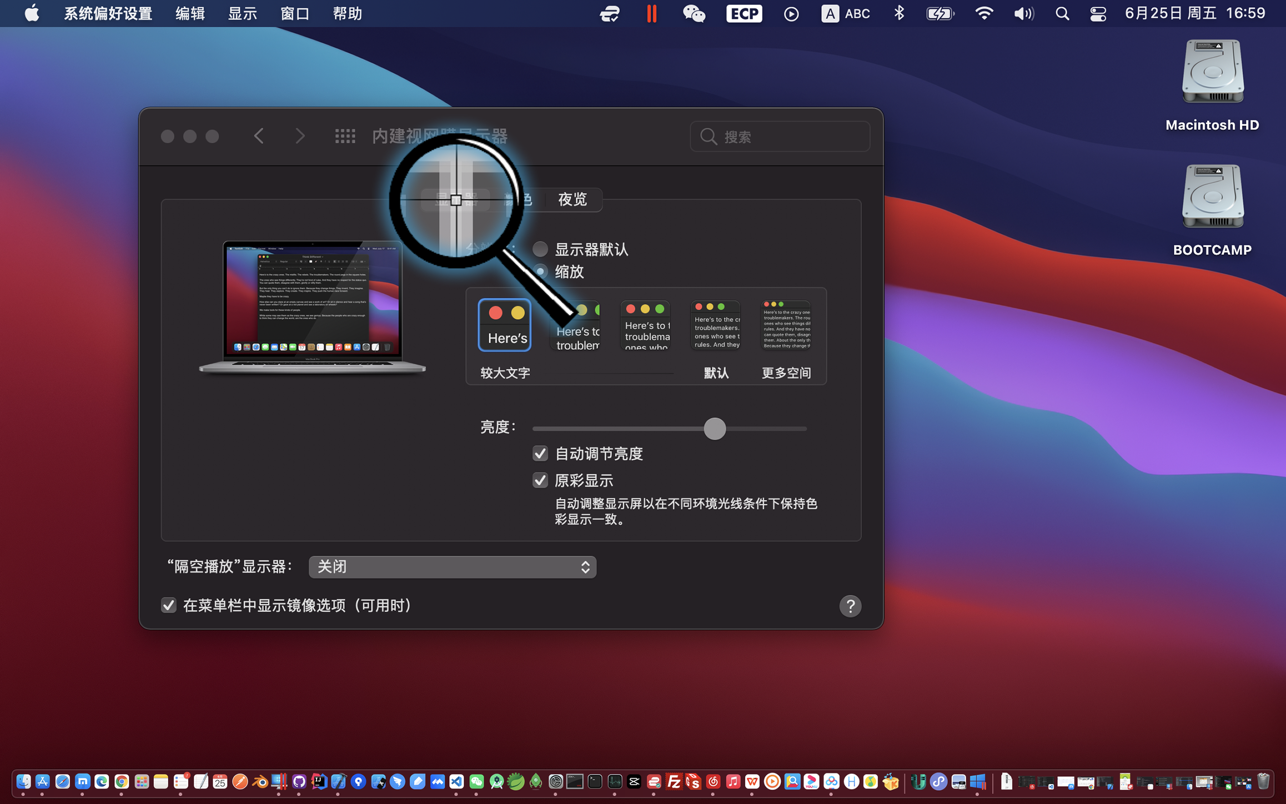Show all preferences via the grid icon
The width and height of the screenshot is (1286, 804).
(345, 136)
